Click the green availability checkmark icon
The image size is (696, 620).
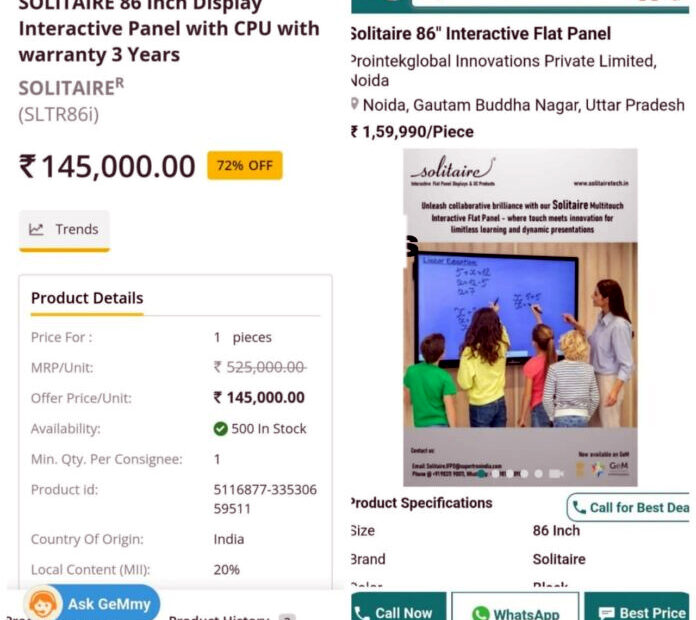pos(220,429)
